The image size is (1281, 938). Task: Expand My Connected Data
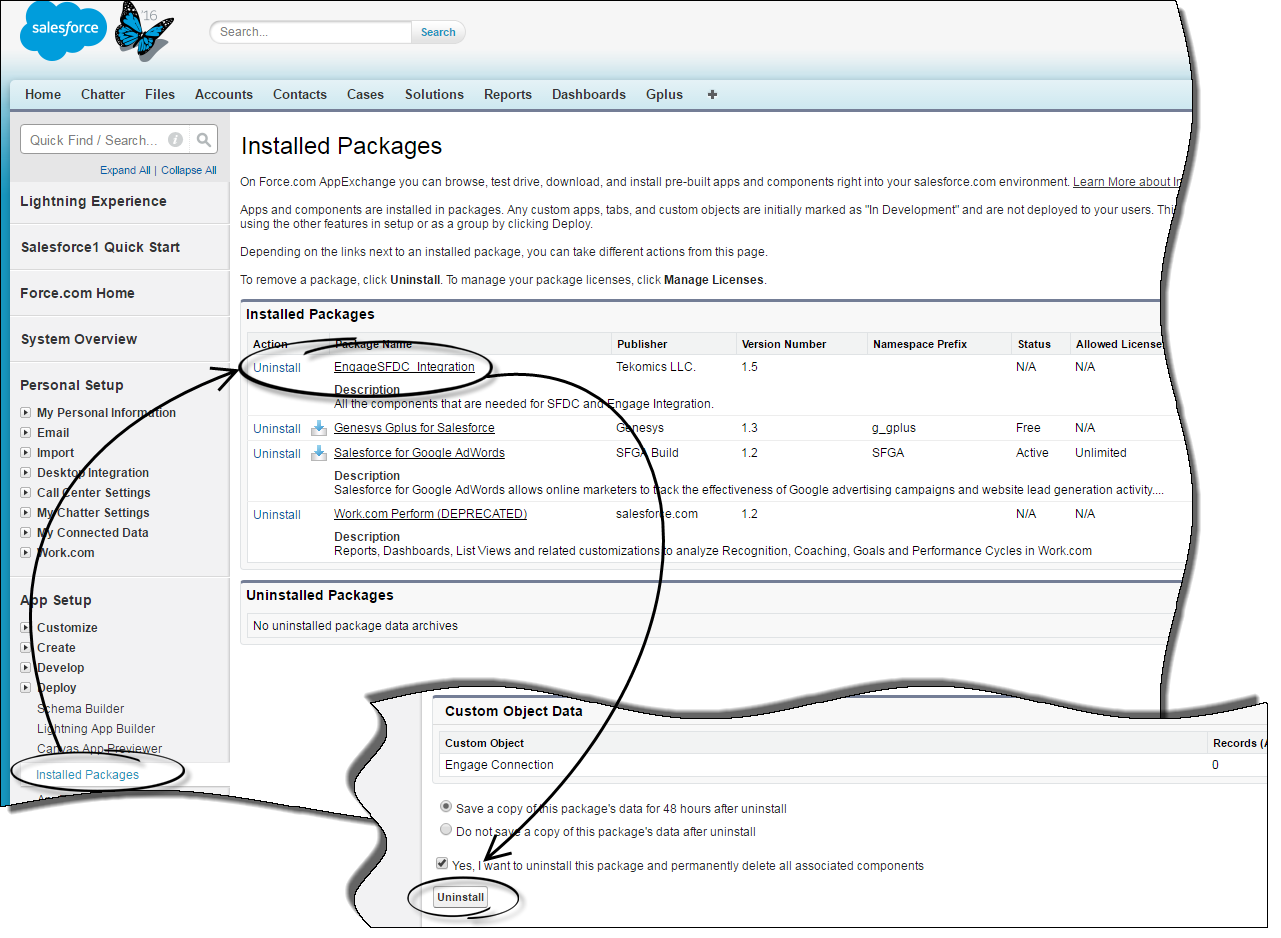26,533
